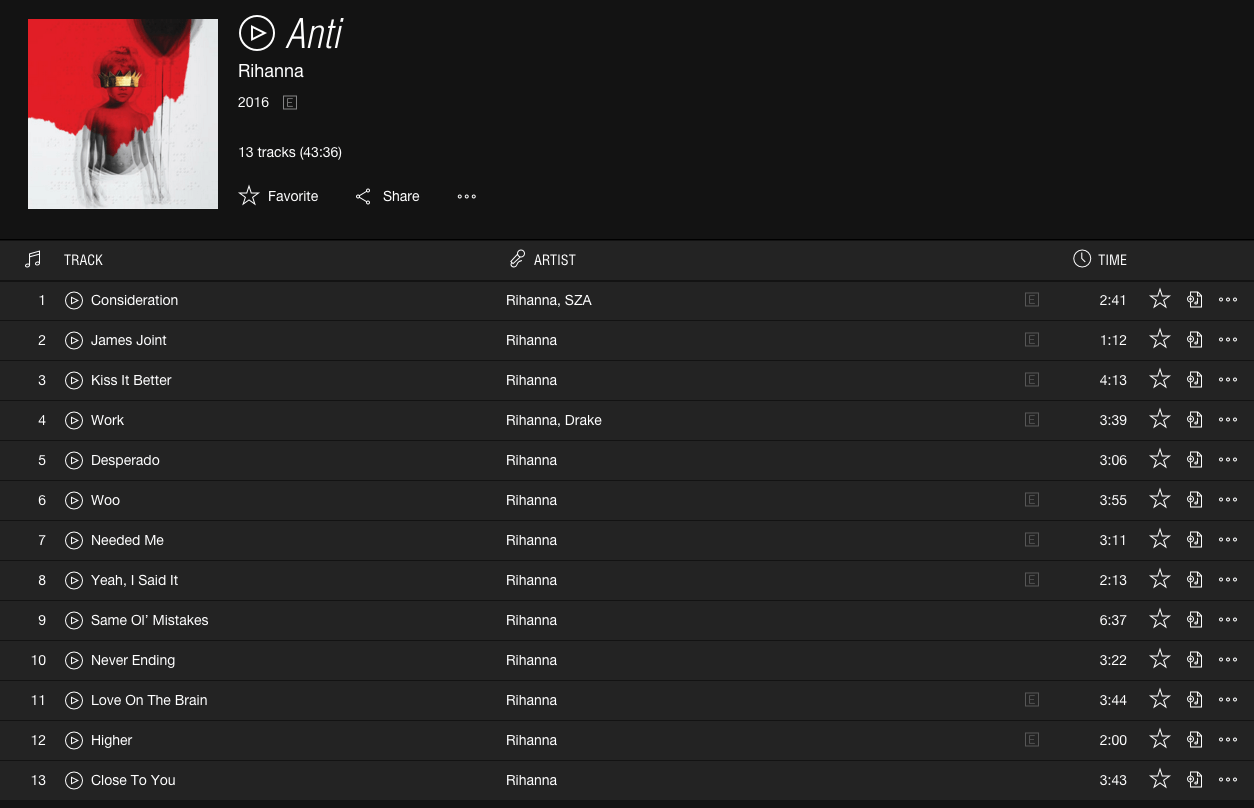Open artist link Rihanna, SZA

549,300
